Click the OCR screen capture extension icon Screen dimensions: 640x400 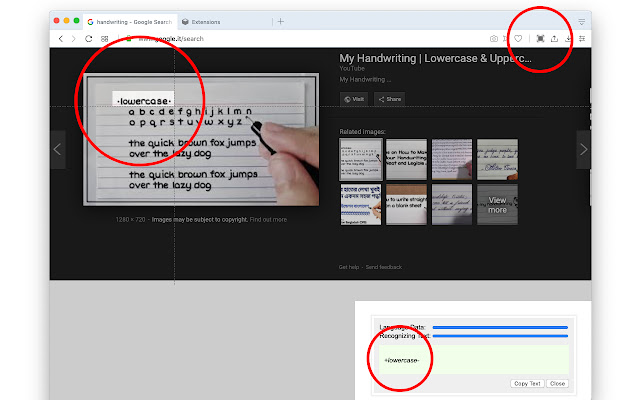(x=541, y=39)
